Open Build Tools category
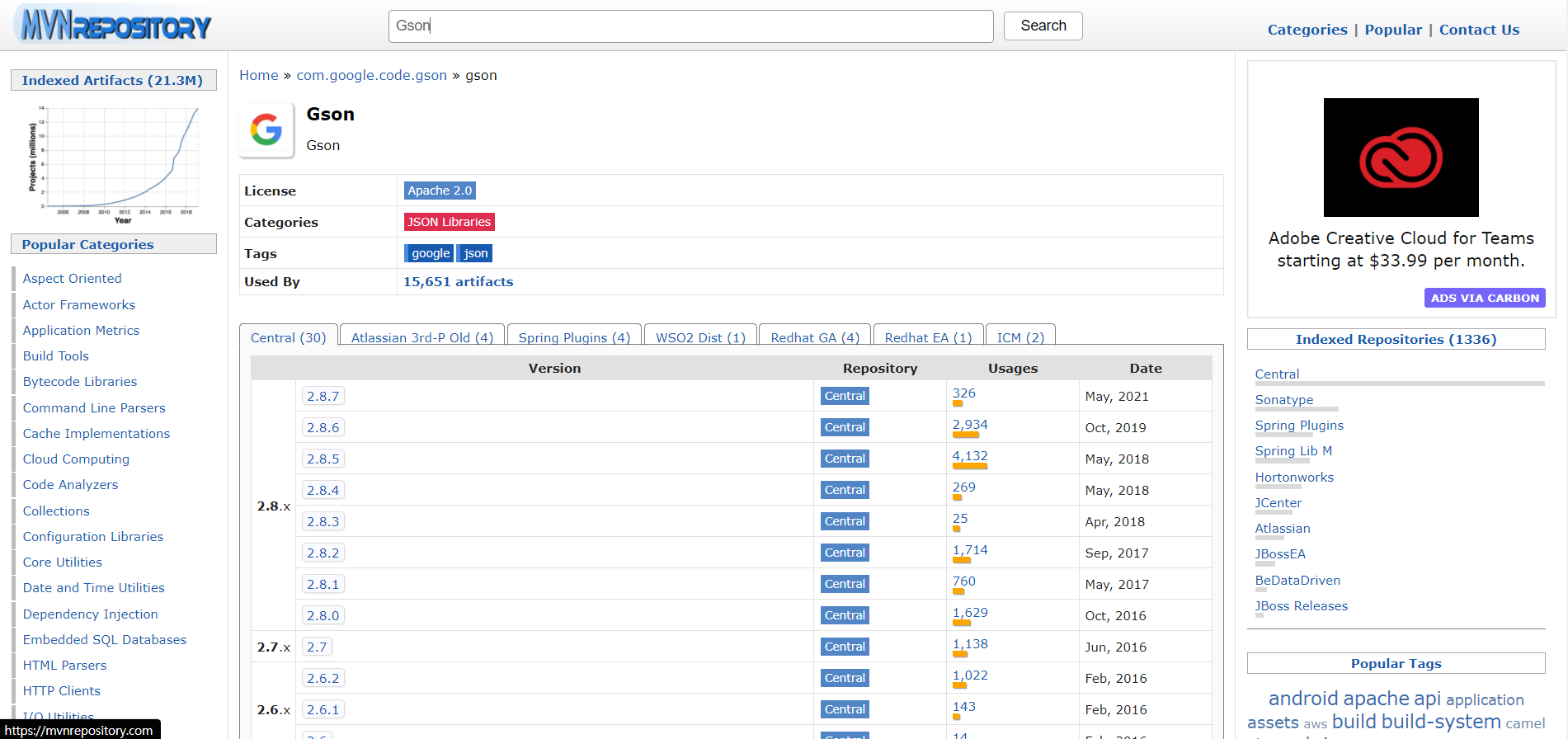Screen dimensions: 1568x739 [x=56, y=355]
